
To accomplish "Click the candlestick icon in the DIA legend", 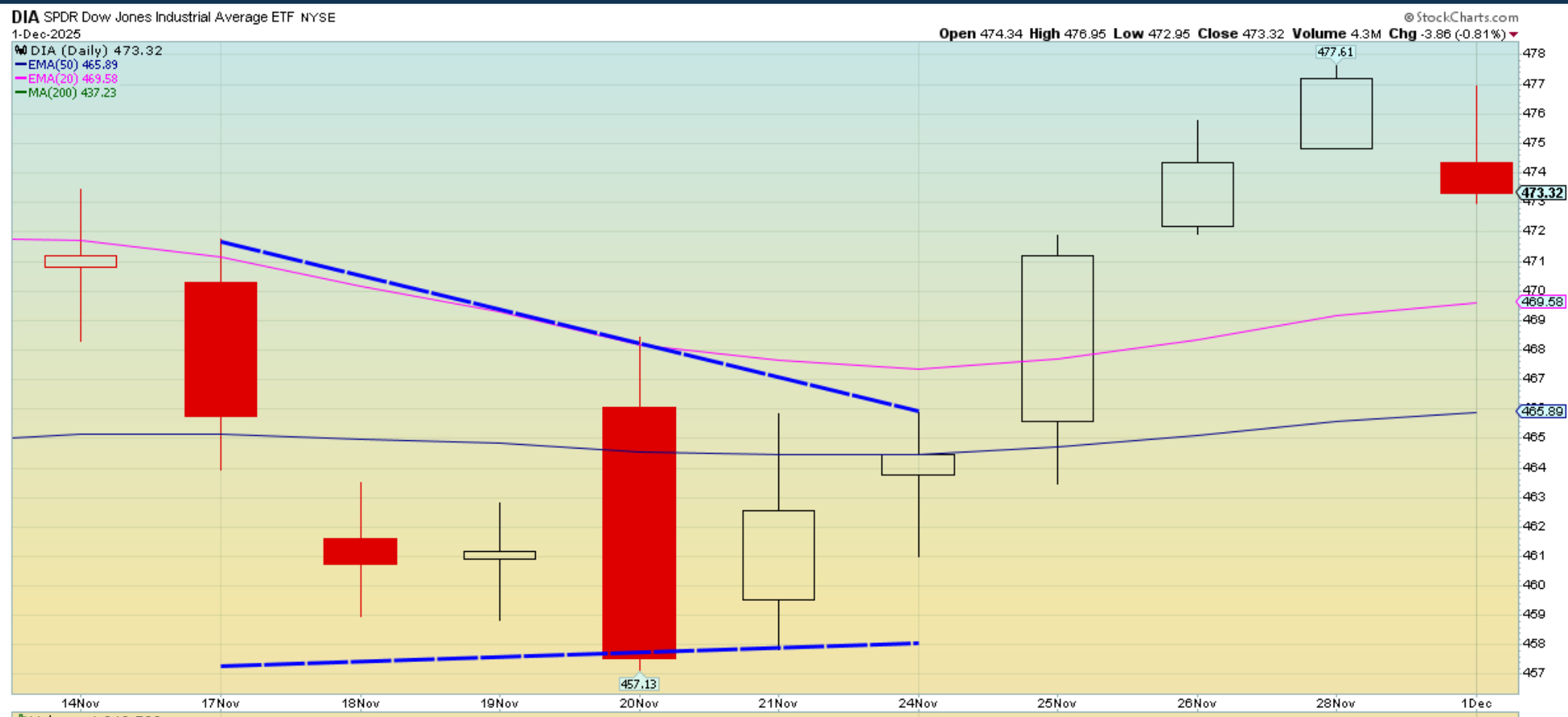I will tap(21, 51).
